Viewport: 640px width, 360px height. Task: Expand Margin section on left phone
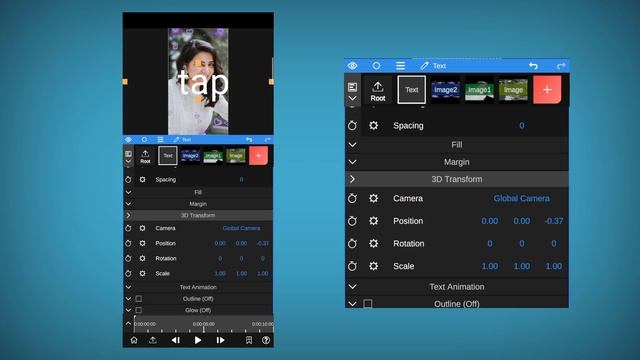tap(198, 204)
